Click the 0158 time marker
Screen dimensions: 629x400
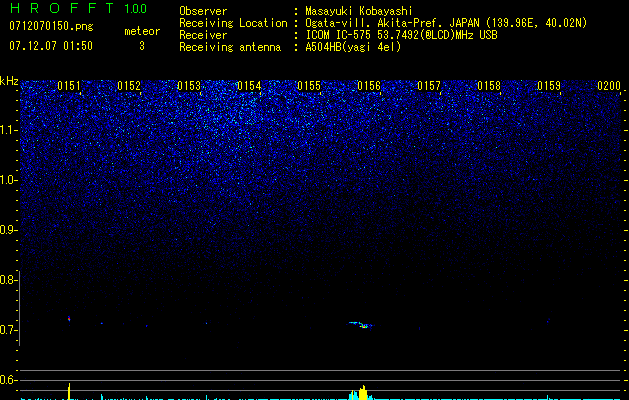point(489,86)
